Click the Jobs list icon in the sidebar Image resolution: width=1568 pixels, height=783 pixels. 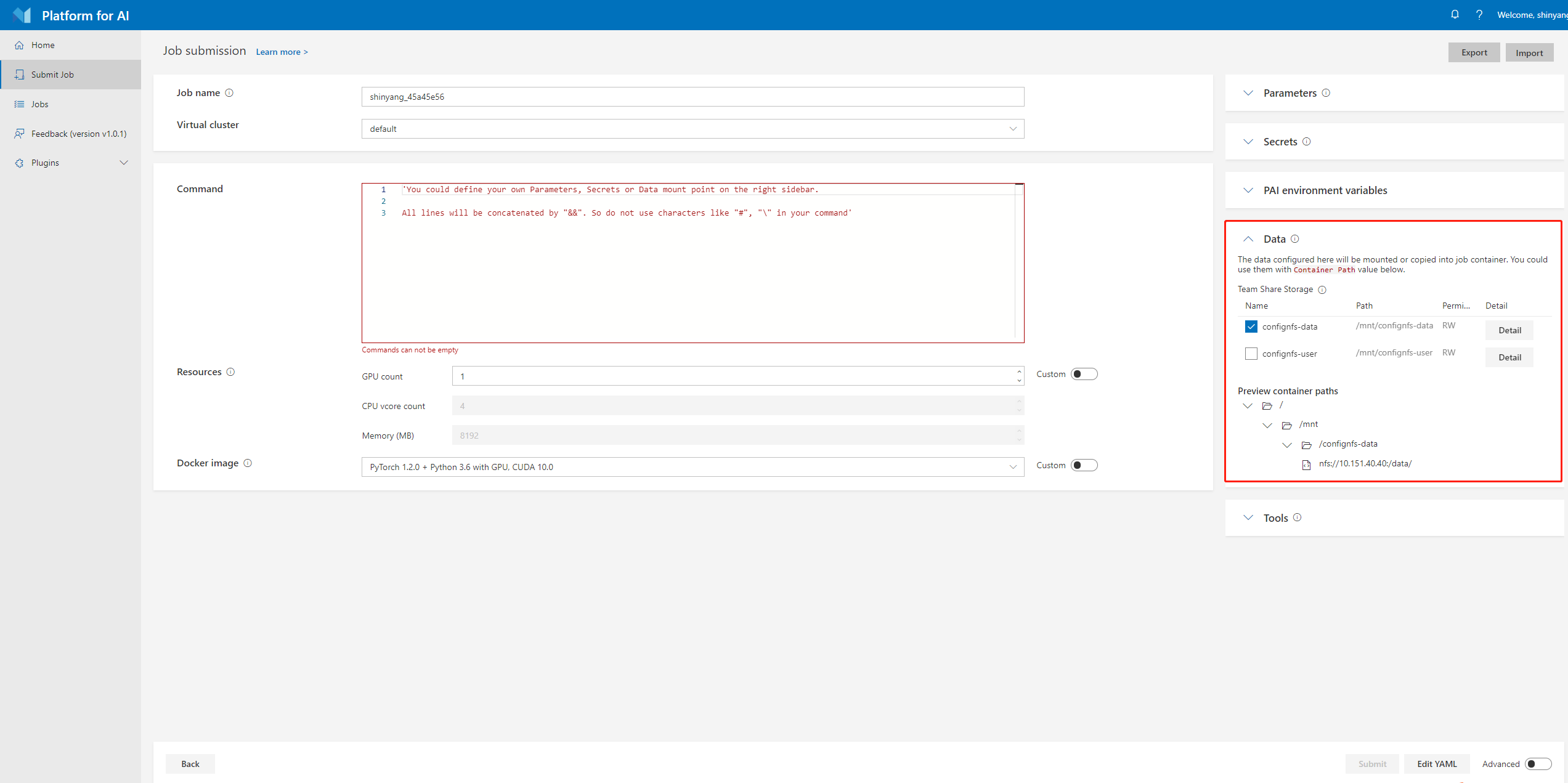(x=18, y=103)
